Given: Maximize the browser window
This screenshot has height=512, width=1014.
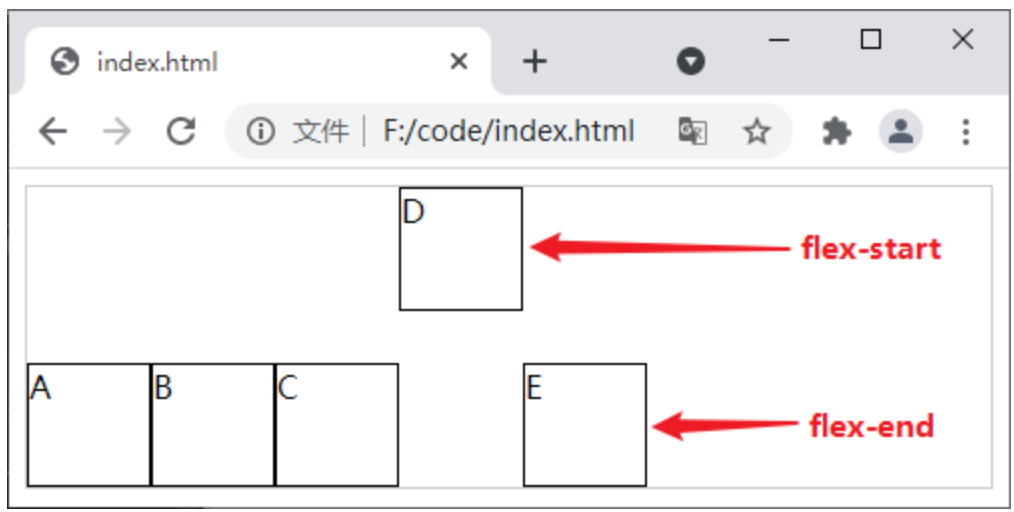Looking at the screenshot, I should pyautogui.click(x=871, y=39).
